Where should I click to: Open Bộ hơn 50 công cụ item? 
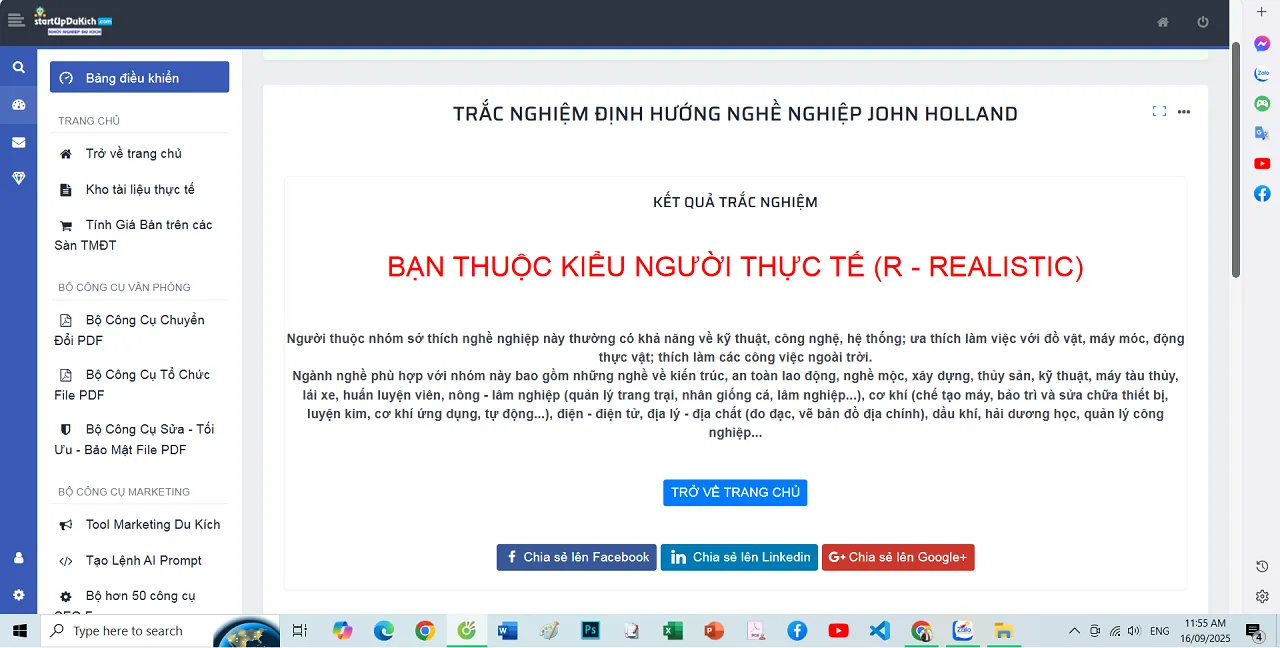[140, 598]
